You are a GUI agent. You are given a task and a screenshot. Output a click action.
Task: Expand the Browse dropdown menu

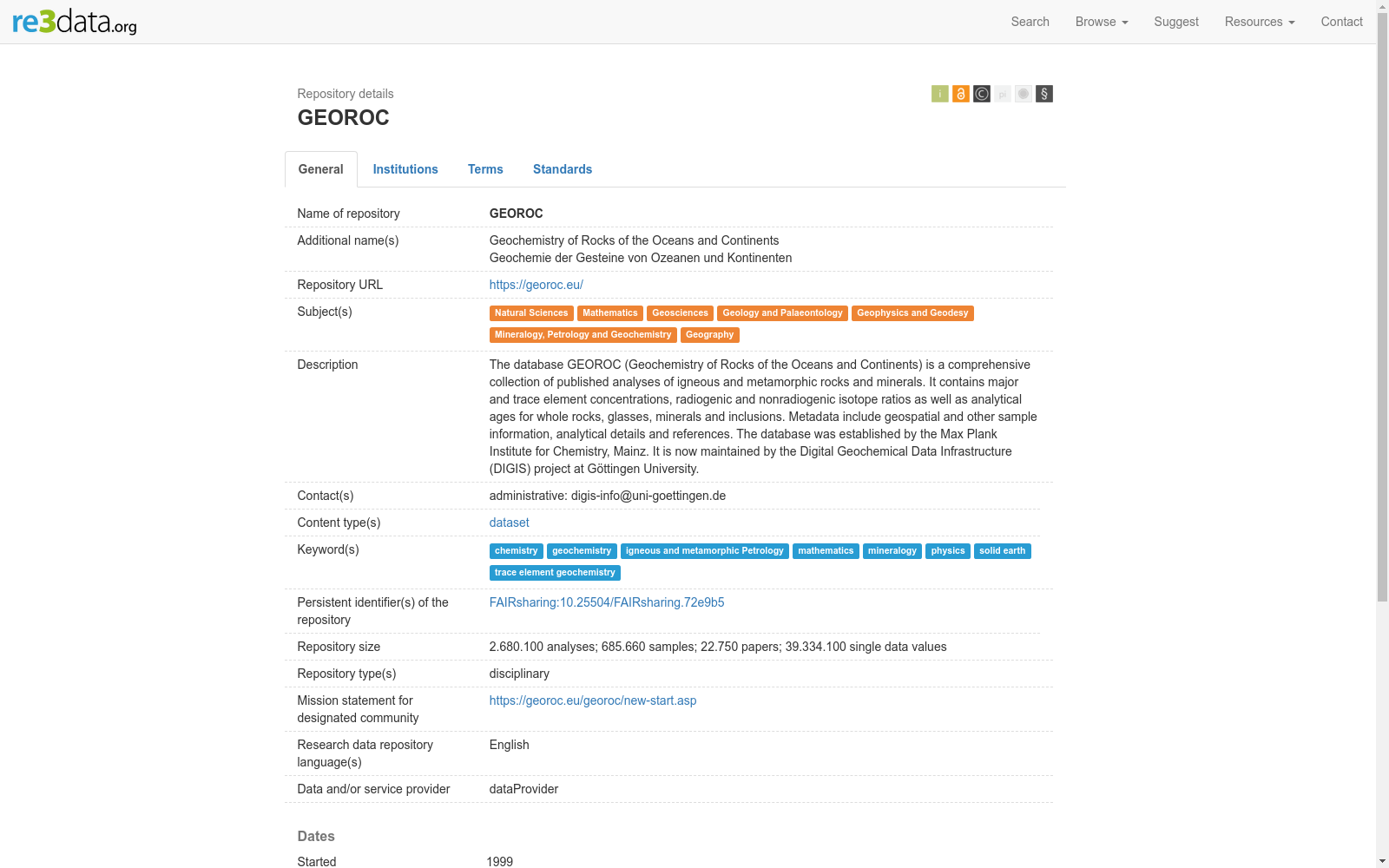(1102, 22)
